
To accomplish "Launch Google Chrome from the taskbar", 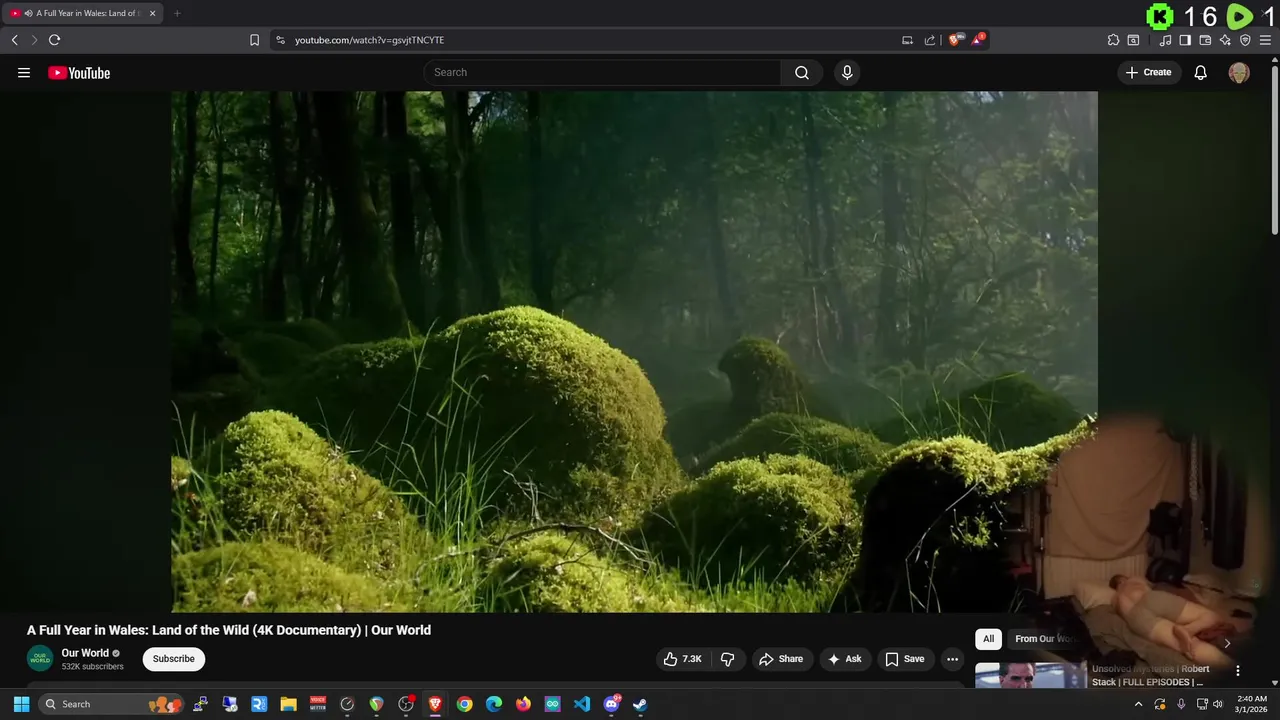I will pos(464,704).
